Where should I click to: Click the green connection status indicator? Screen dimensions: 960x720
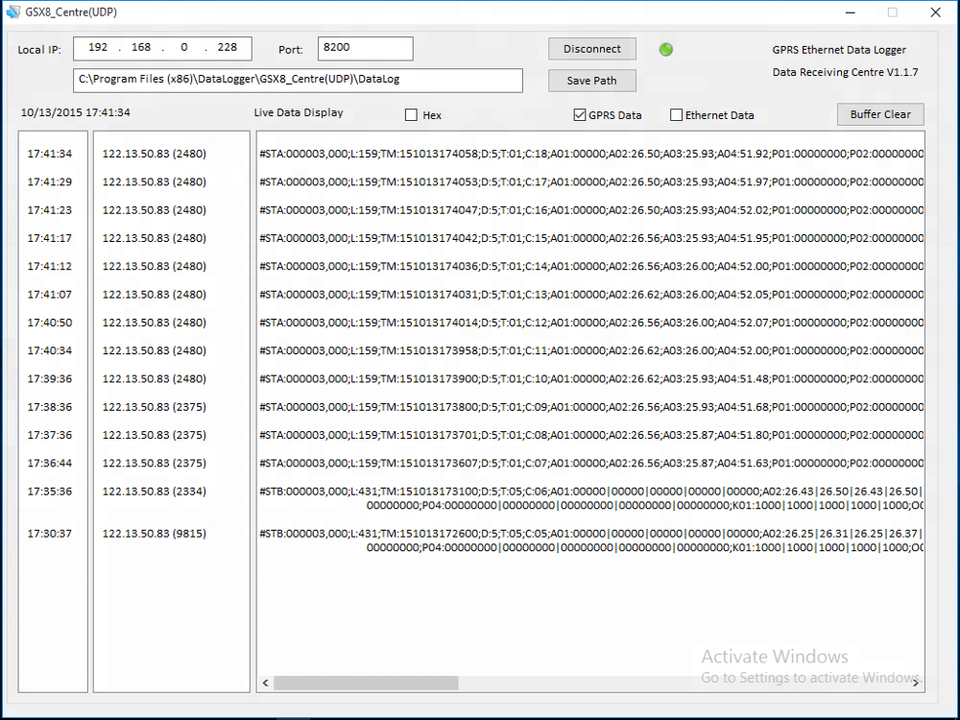tap(666, 49)
